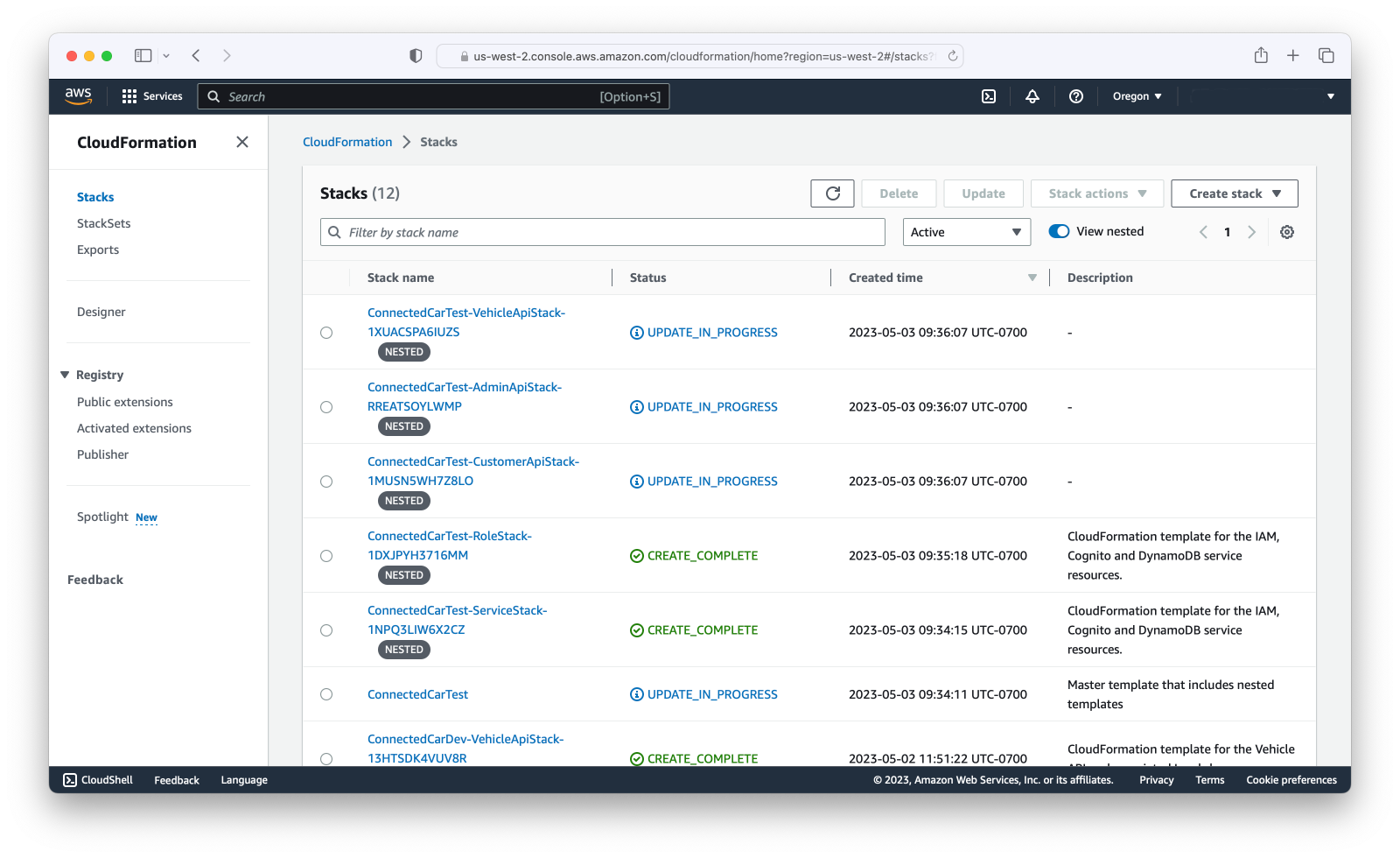Open Designer in the sidebar
The image size is (1400, 858).
[x=101, y=312]
